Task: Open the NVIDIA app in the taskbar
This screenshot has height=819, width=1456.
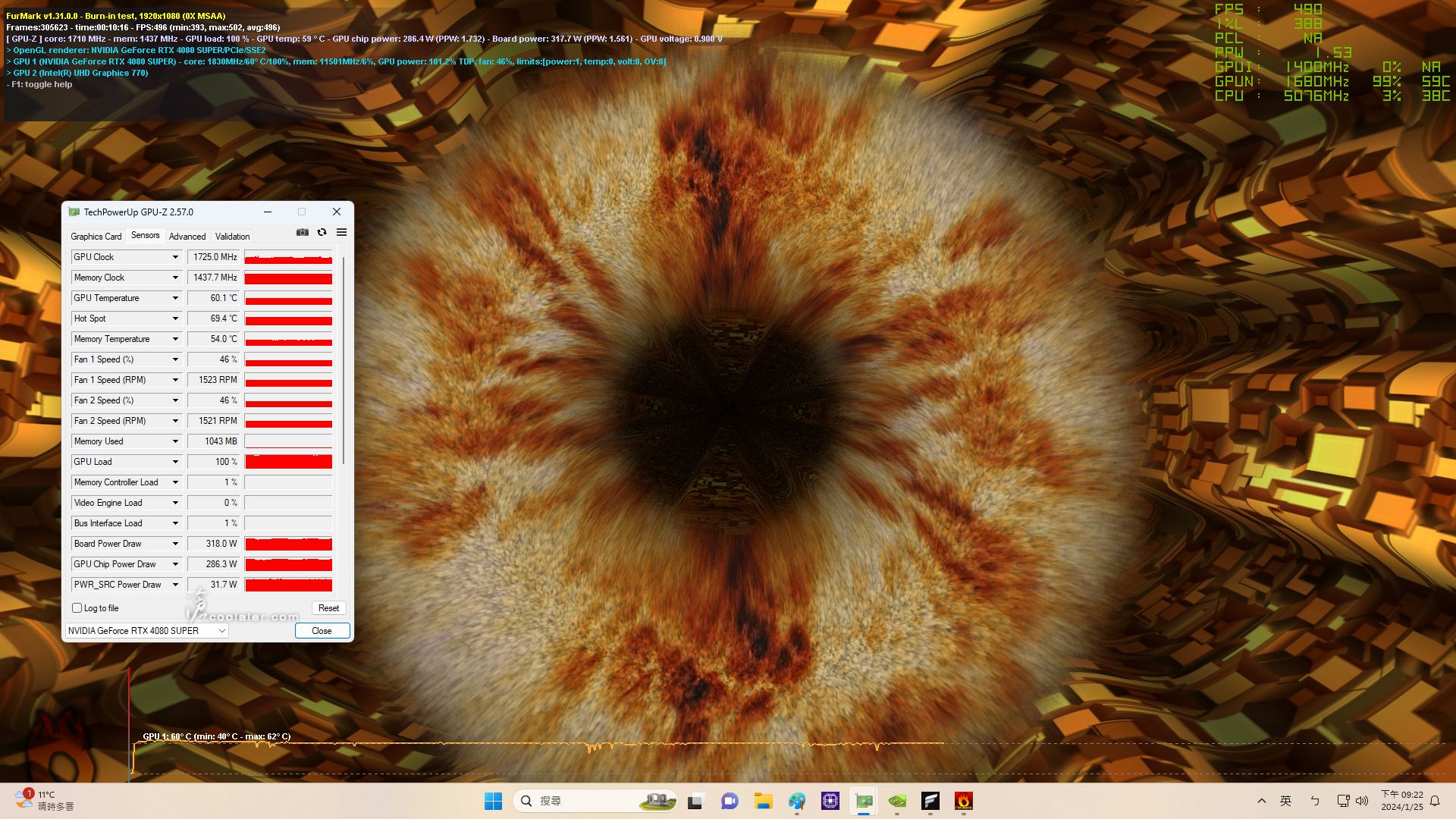Action: [x=897, y=801]
